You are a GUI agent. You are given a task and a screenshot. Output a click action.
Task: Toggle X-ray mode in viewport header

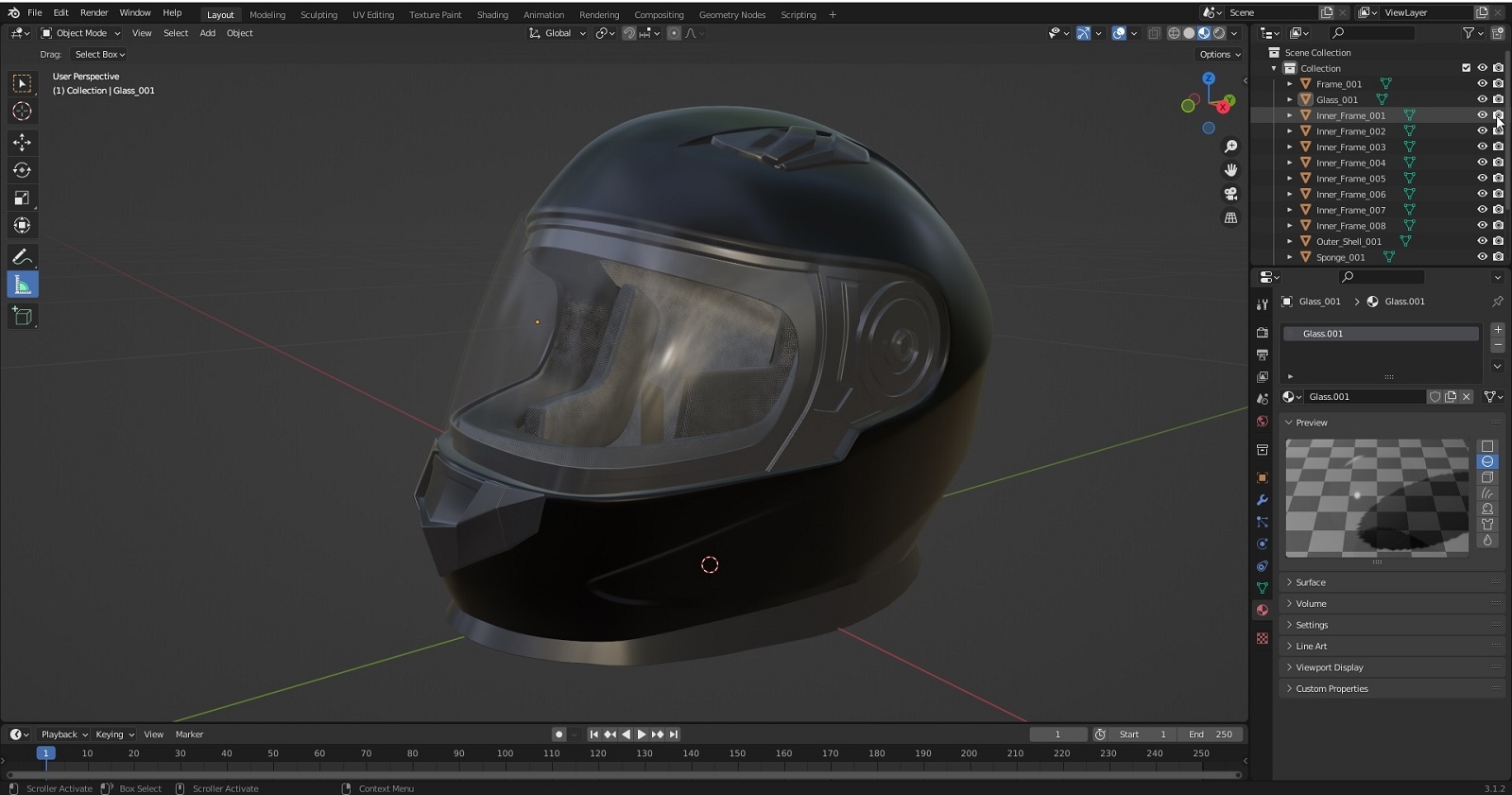pyautogui.click(x=1154, y=33)
